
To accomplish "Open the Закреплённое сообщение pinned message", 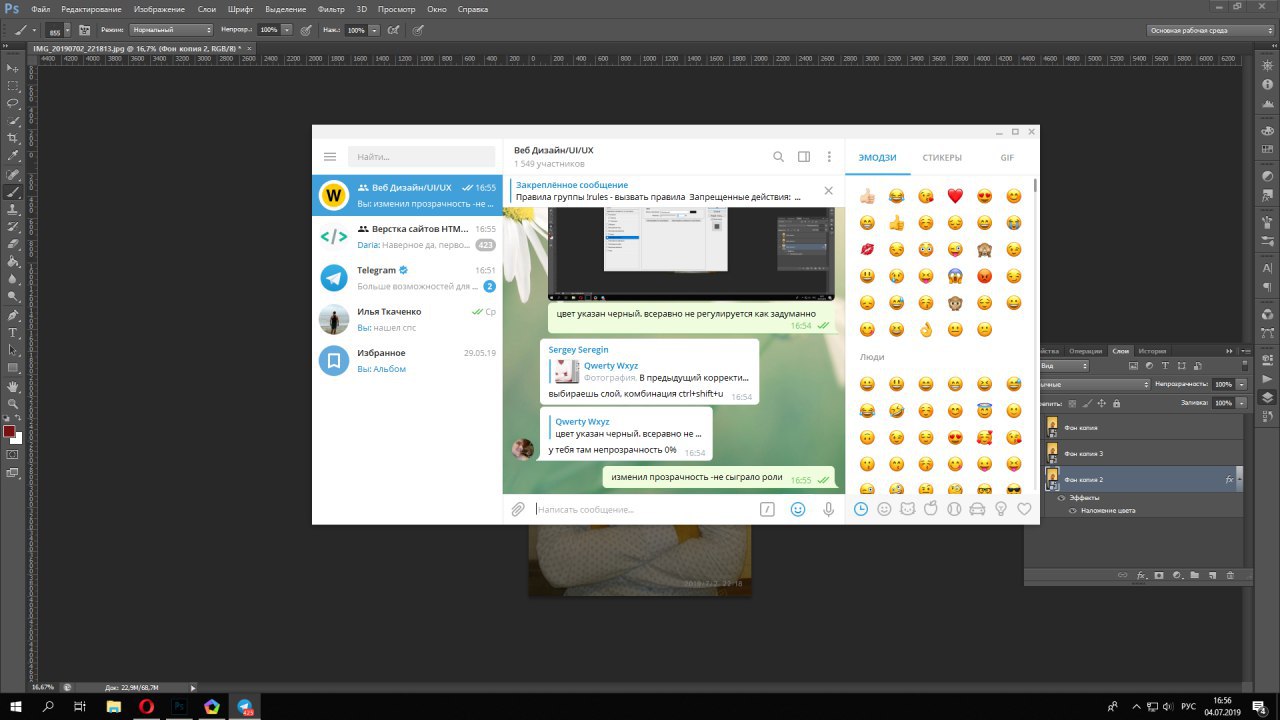I will (x=660, y=191).
